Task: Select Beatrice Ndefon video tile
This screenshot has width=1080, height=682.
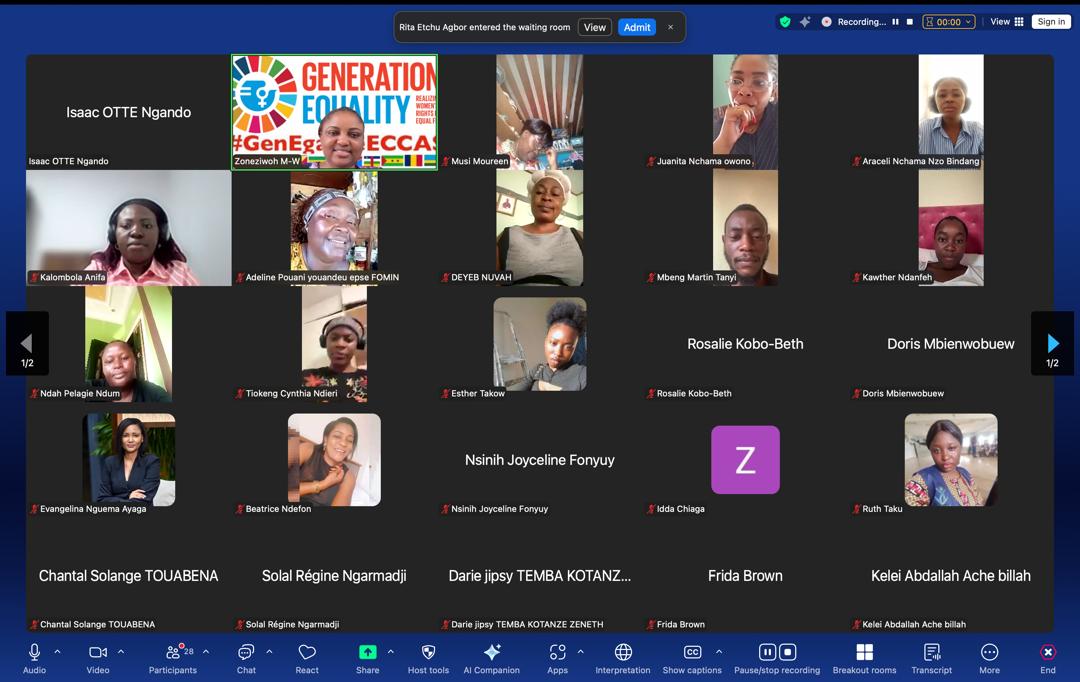Action: coord(334,459)
